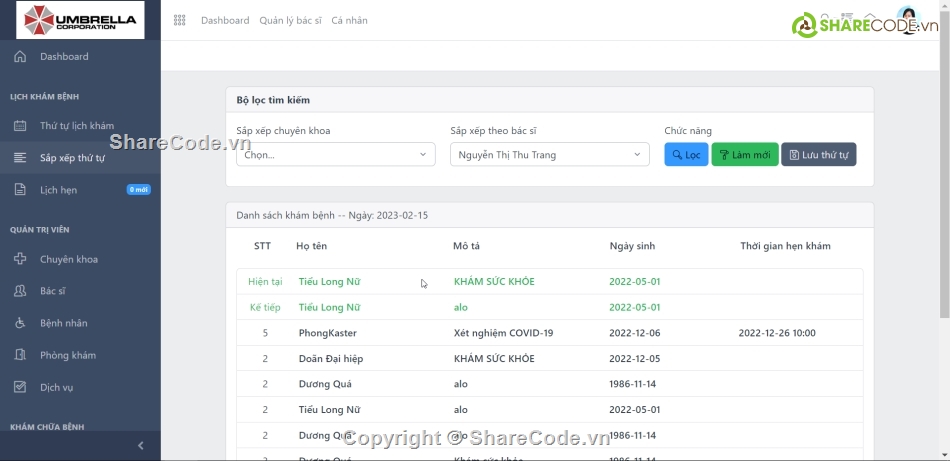Image resolution: width=950 pixels, height=461 pixels.
Task: Collapse the sidebar with the left chevron
Action: click(140, 445)
